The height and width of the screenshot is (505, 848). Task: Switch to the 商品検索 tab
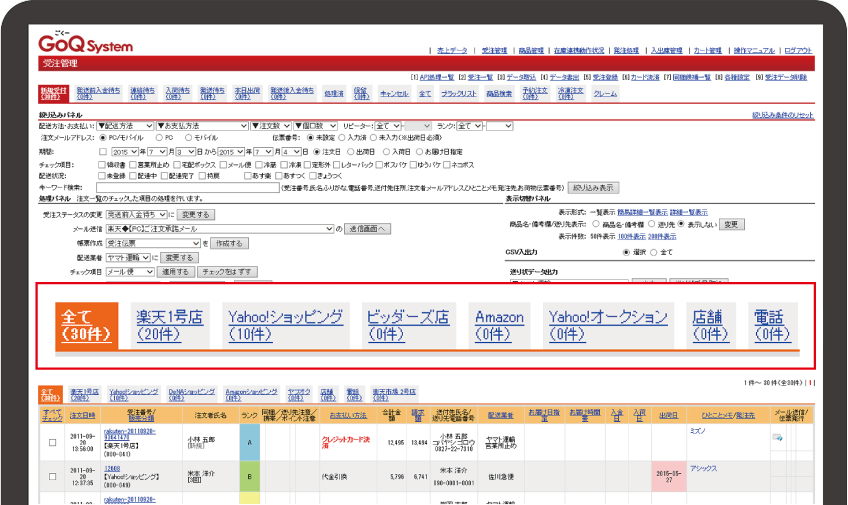tap(499, 94)
